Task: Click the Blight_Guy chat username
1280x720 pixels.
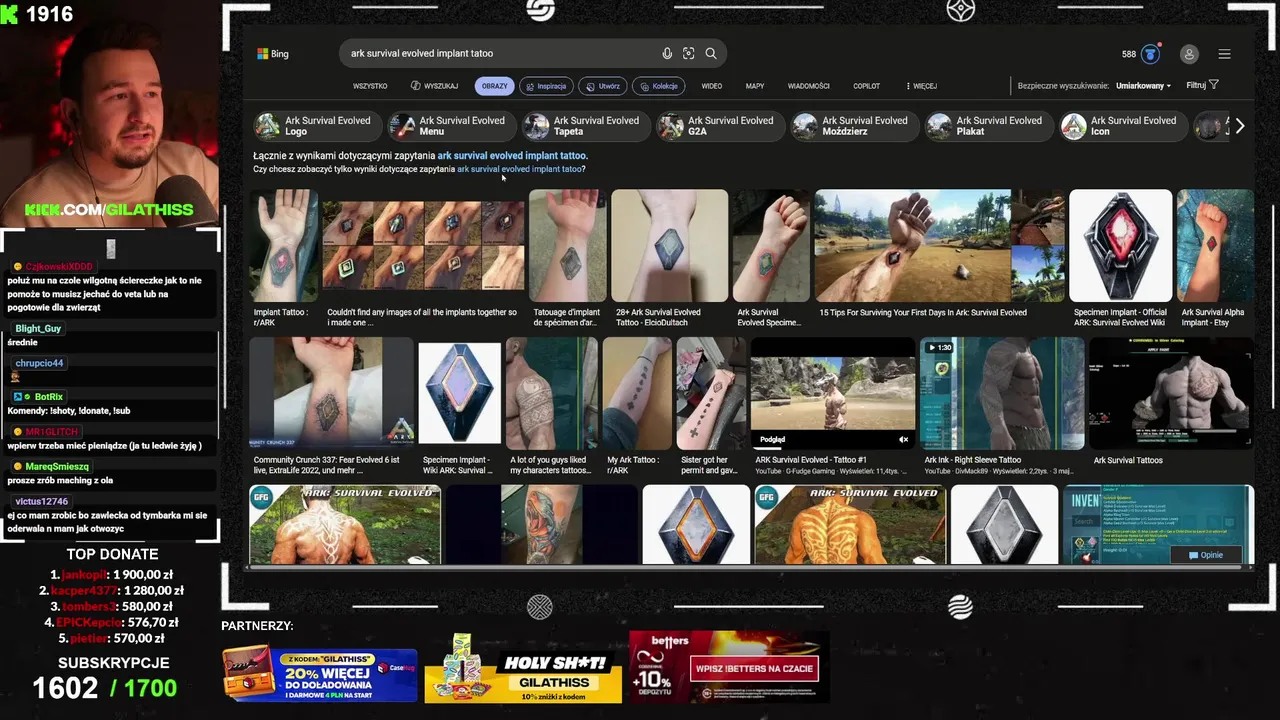Action: point(39,329)
